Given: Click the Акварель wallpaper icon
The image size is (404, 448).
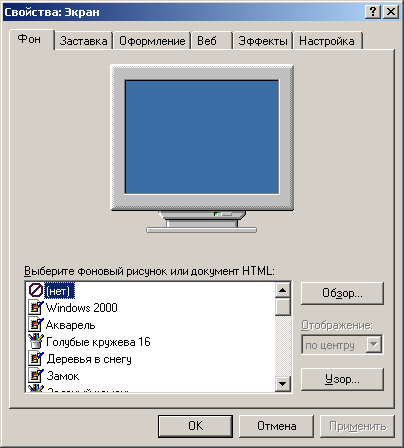Looking at the screenshot, I should (x=36, y=324).
